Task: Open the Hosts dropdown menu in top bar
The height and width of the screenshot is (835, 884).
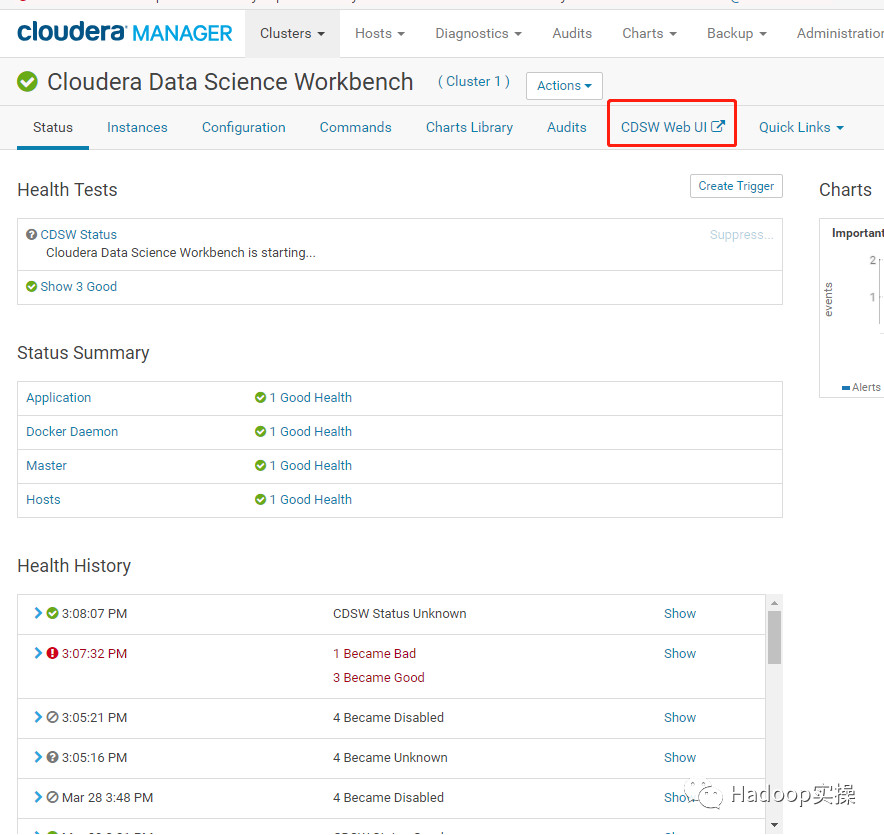Action: tap(379, 33)
